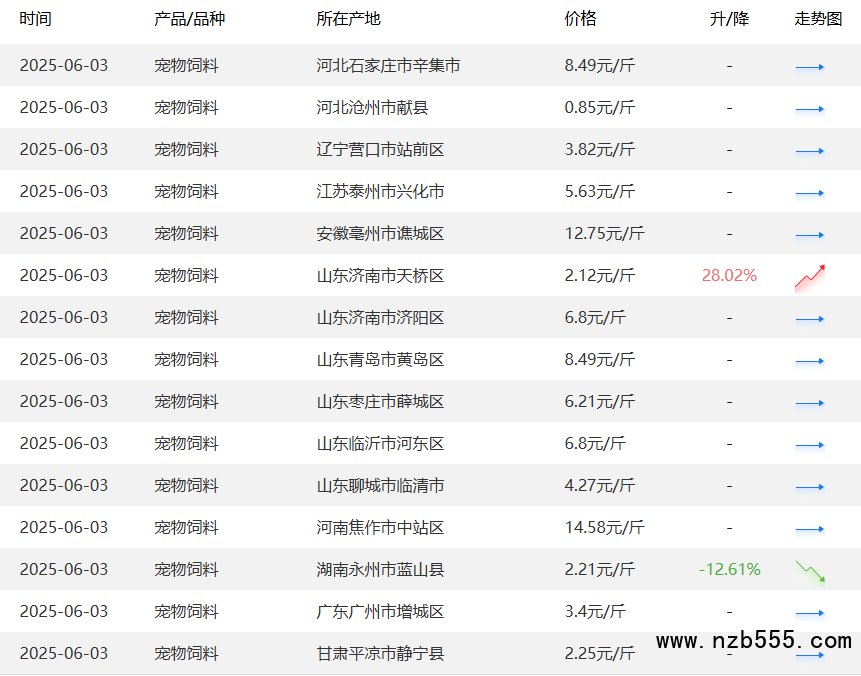View the trend chart icon for 辽宁营口市站前区
Screen dimensions: 861x676
(810, 151)
